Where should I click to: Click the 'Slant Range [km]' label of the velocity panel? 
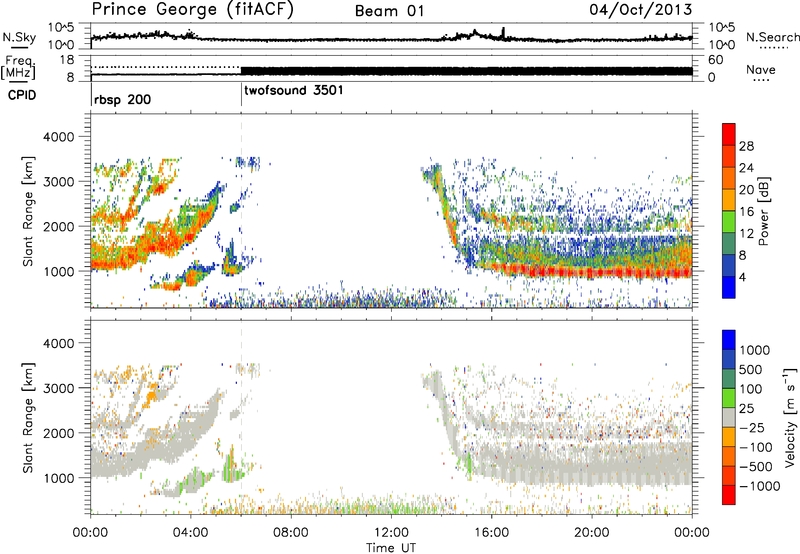tap(28, 417)
